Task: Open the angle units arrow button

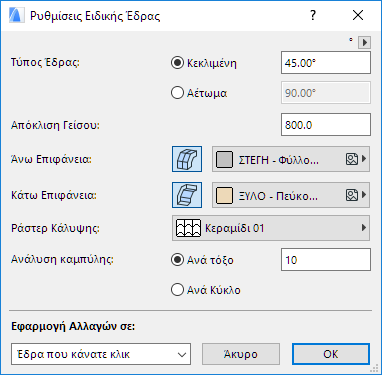Action: click(365, 43)
